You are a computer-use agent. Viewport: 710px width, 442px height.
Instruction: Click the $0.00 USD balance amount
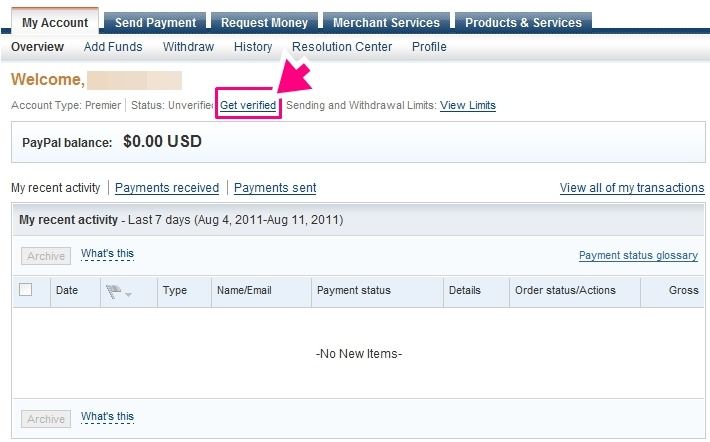point(162,142)
